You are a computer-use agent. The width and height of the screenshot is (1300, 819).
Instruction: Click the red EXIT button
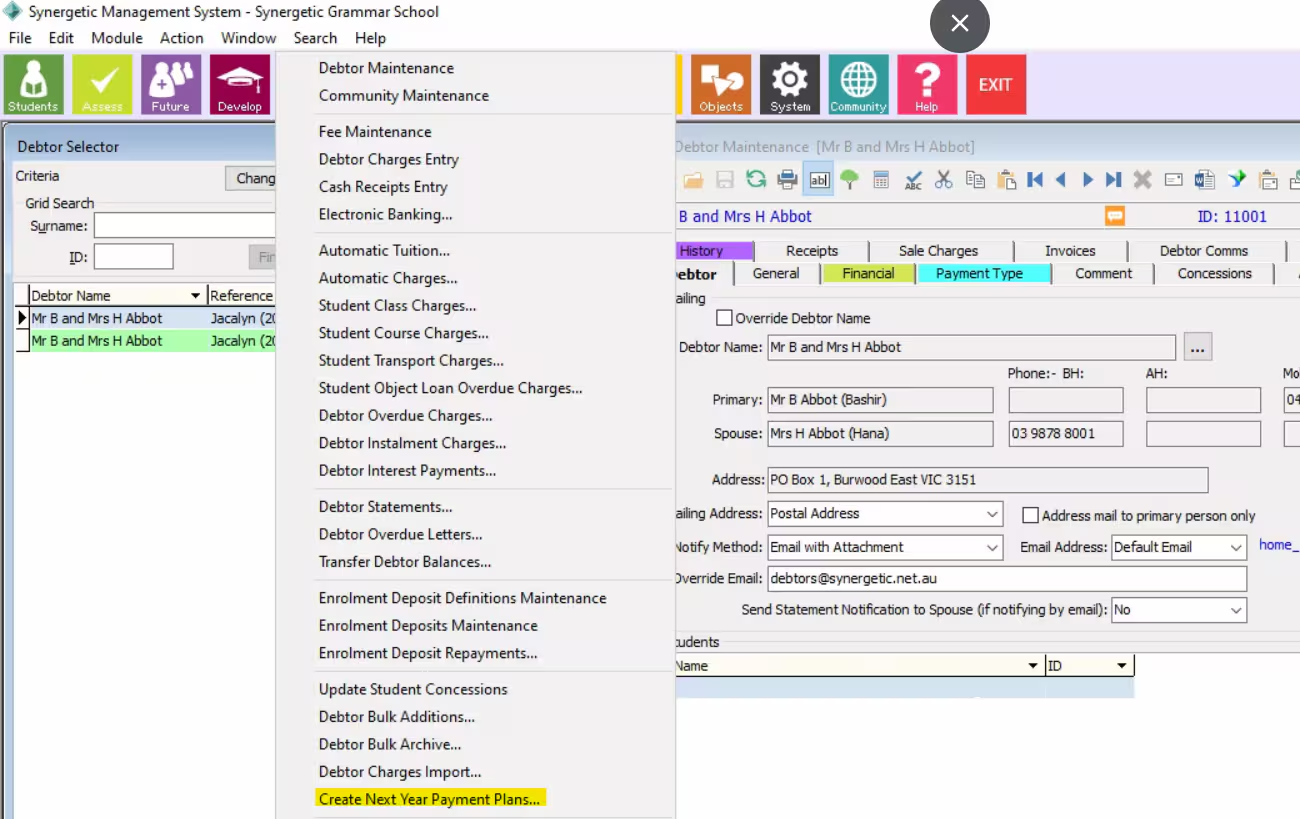(996, 85)
